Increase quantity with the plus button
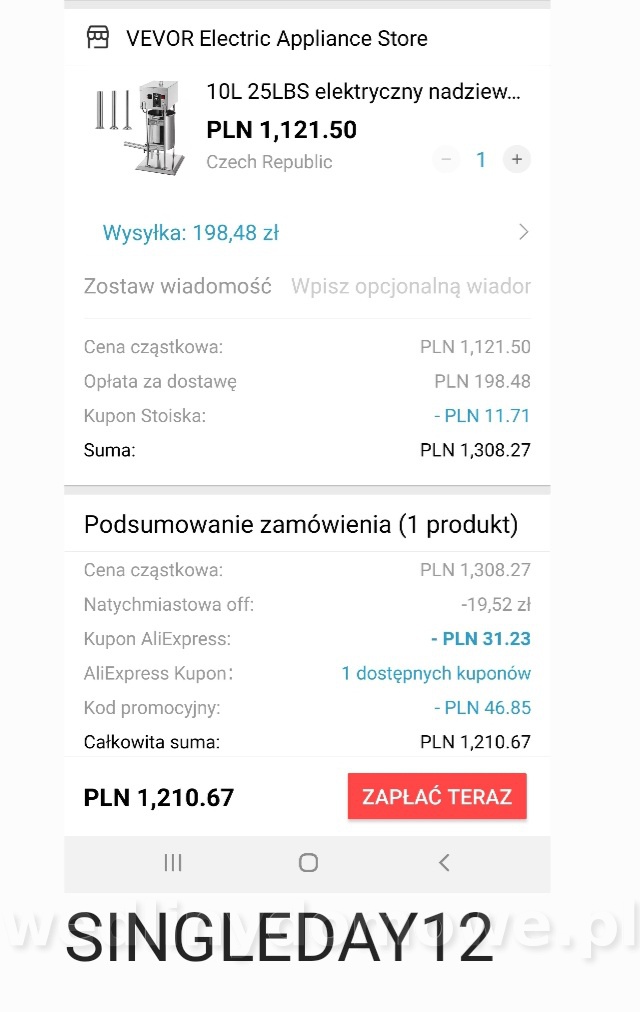This screenshot has width=640, height=1012. pyautogui.click(x=517, y=159)
